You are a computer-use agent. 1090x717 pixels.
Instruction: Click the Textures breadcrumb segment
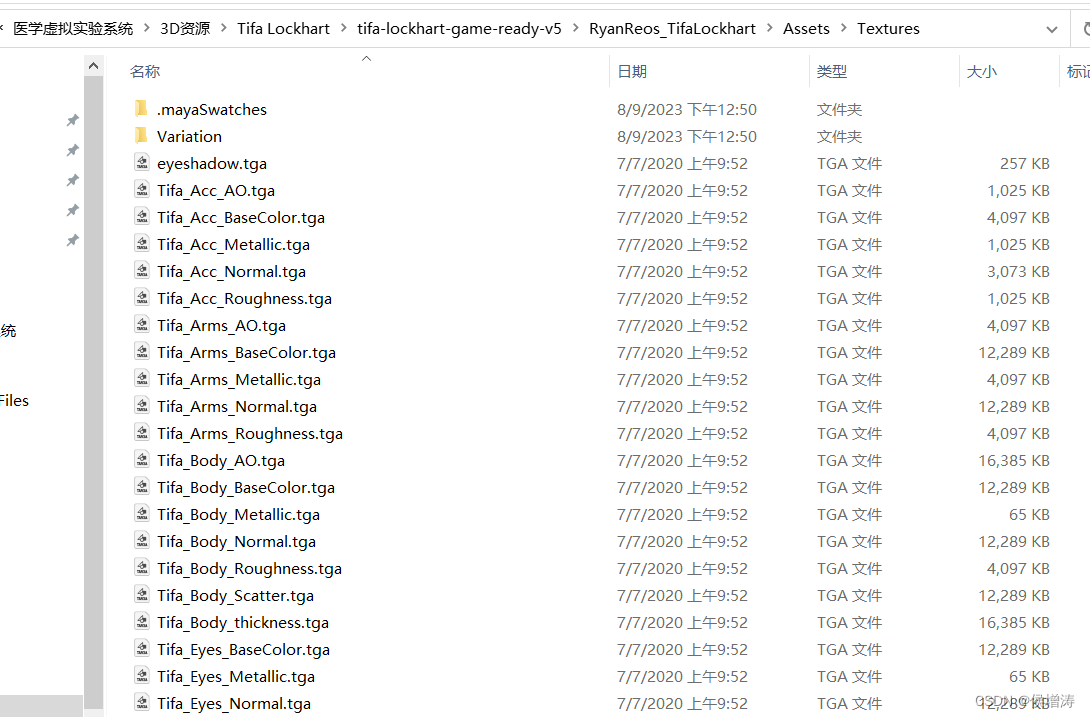tap(888, 29)
